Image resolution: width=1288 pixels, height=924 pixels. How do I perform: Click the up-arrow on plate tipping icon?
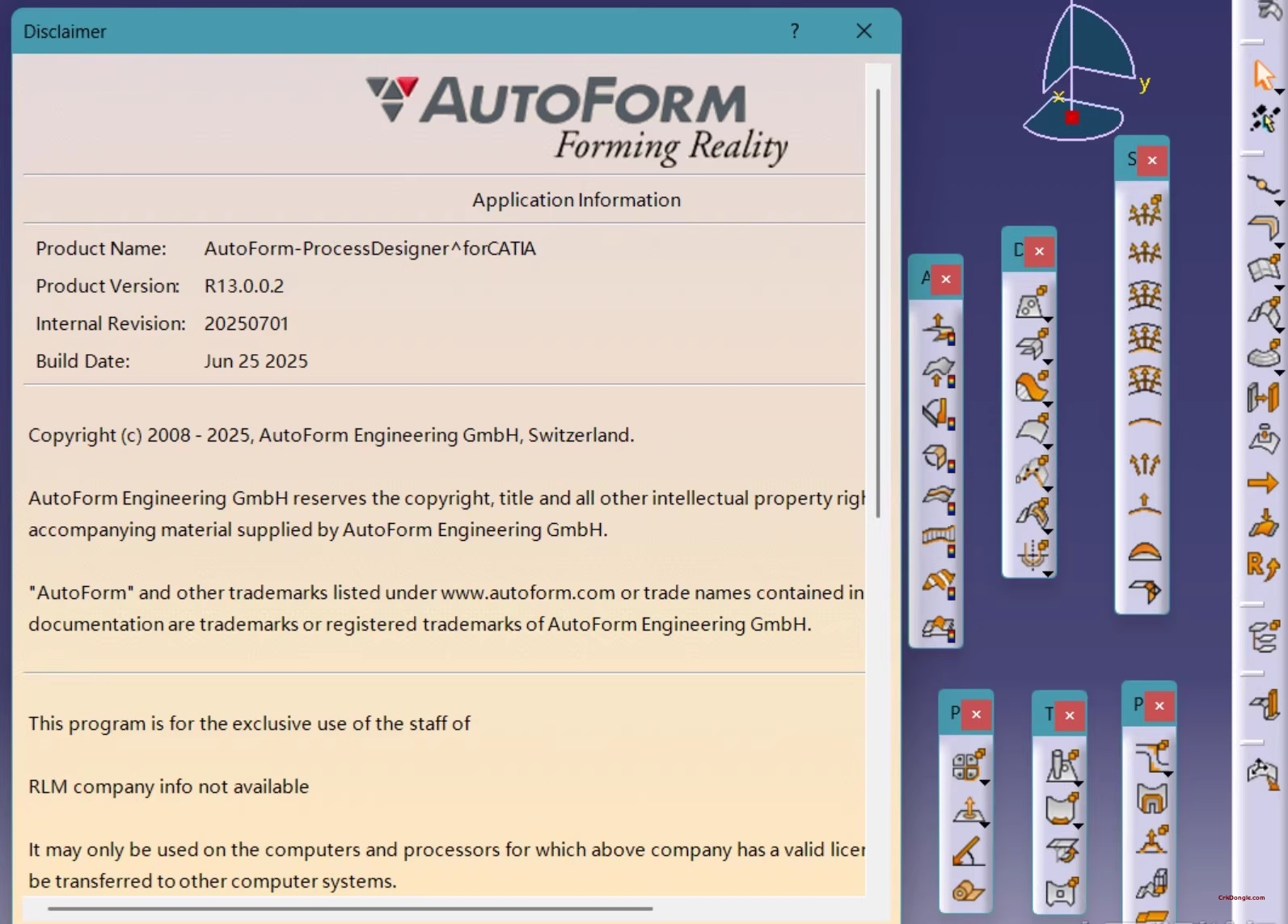968,808
